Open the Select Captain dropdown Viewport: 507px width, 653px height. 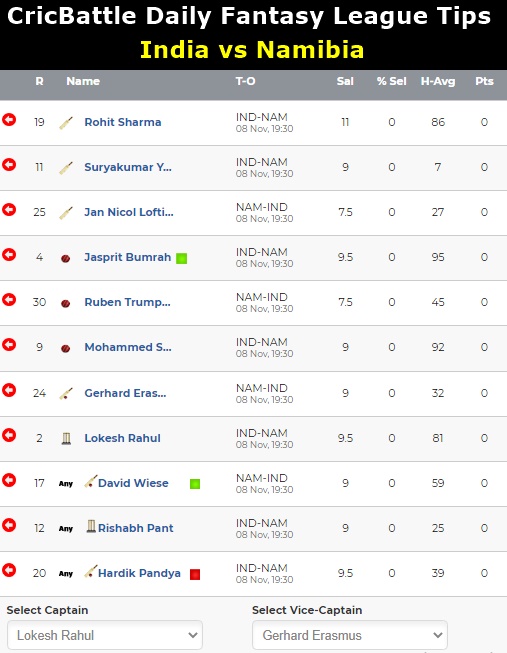click(105, 635)
